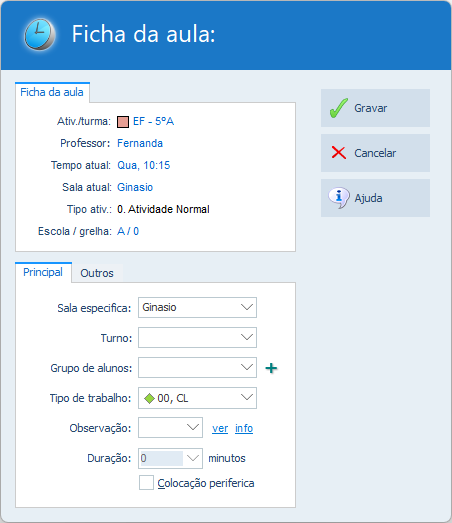Expand the Grupo de alunos combo box
Viewport: 452px width, 523px height.
pyautogui.click(x=247, y=367)
